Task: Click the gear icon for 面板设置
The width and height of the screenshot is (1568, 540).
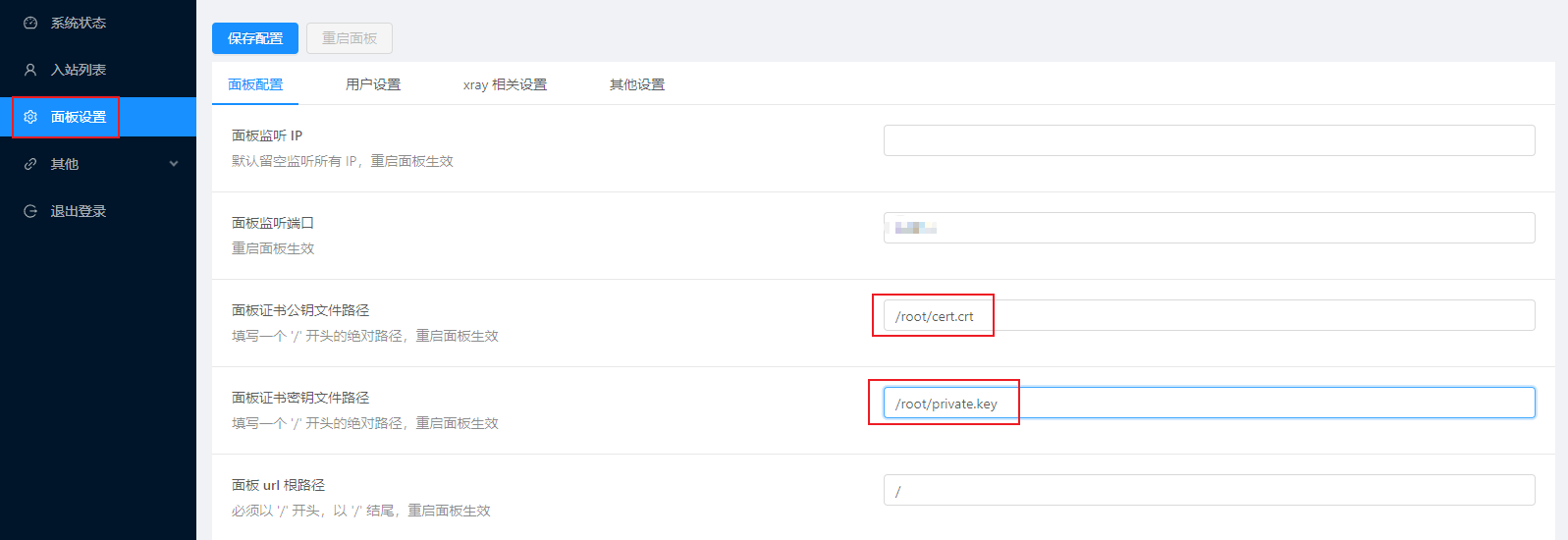Action: click(x=30, y=117)
